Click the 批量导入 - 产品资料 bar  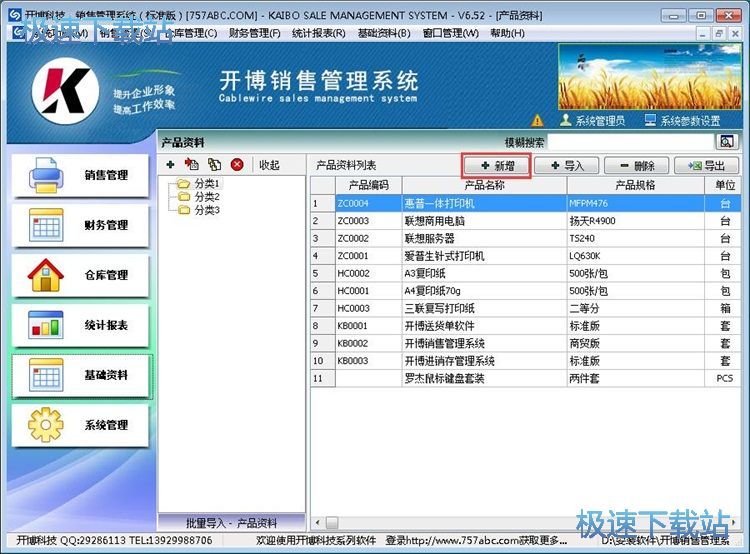pos(232,523)
